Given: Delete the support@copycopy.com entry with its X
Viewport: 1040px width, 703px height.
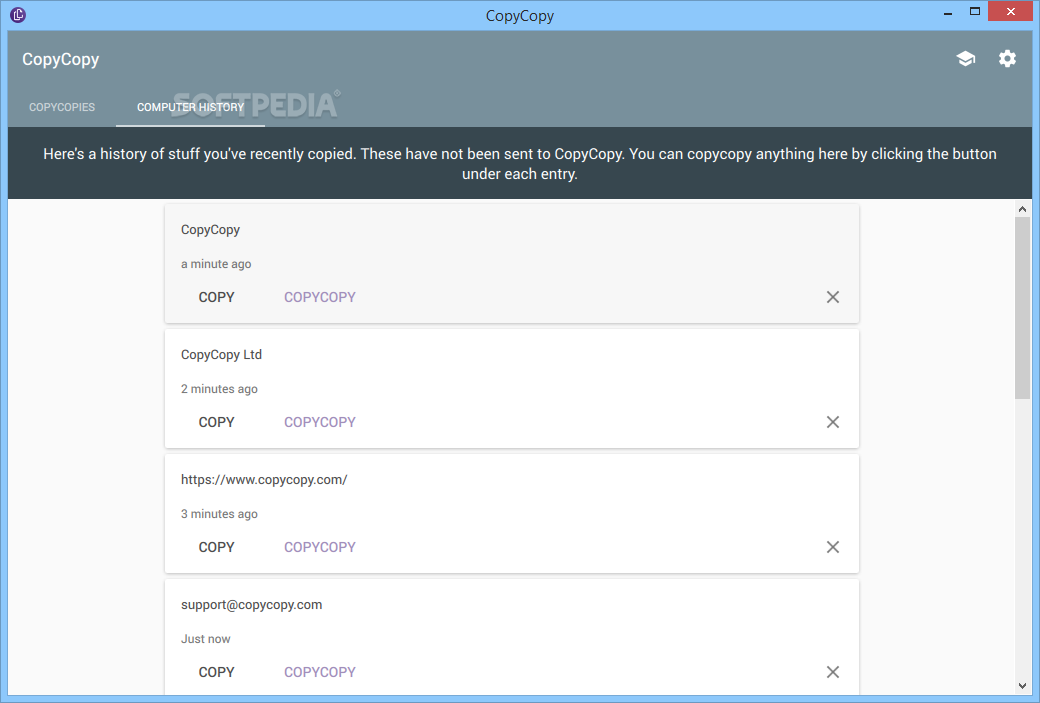Looking at the screenshot, I should 832,672.
